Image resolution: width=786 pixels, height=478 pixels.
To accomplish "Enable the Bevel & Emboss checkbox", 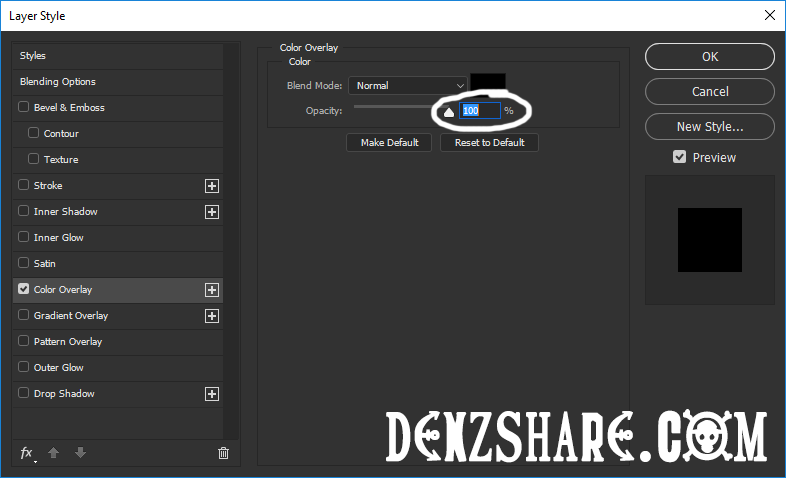I will tap(24, 107).
